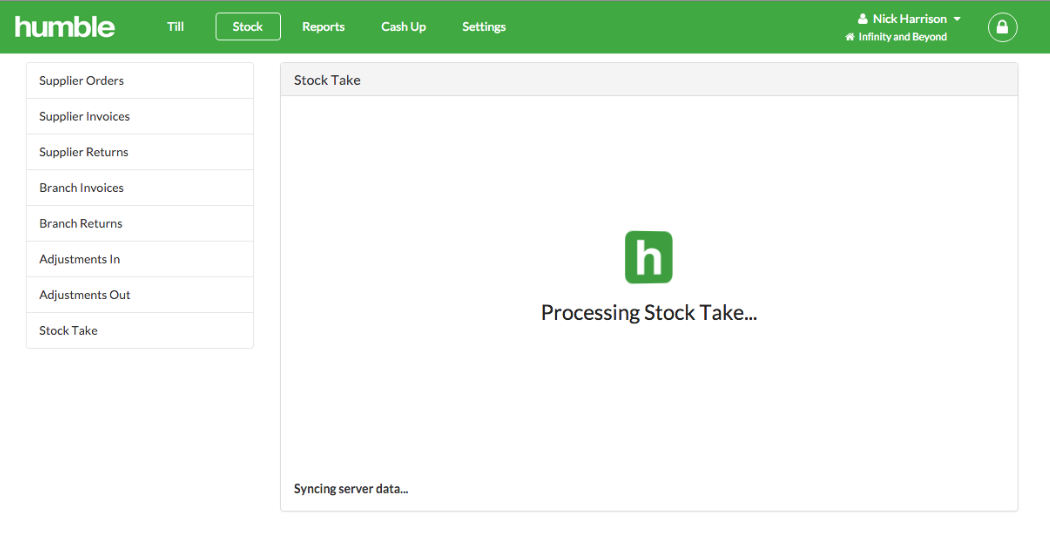Select the Stock tab
Screen dimensions: 1050x540
pyautogui.click(x=248, y=27)
